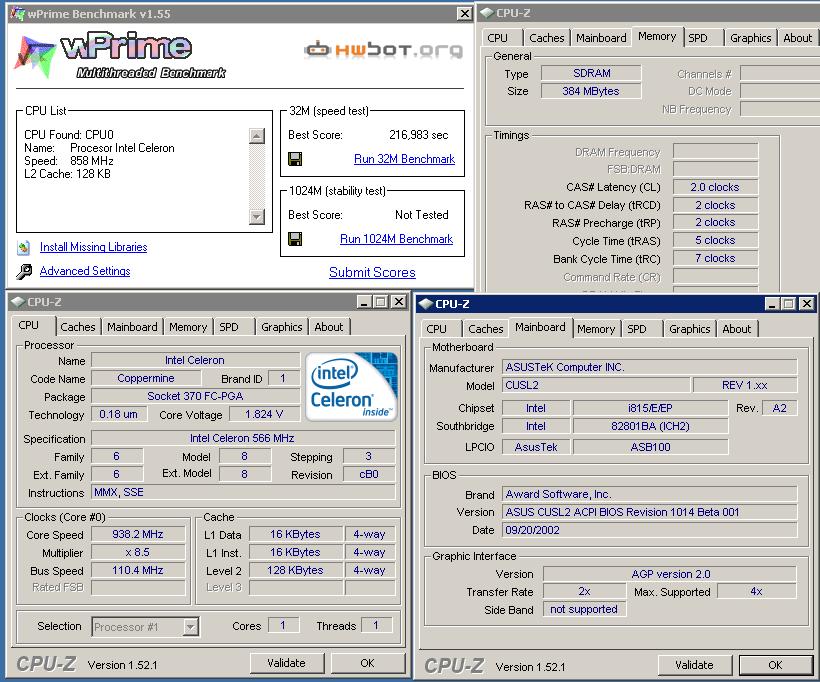The height and width of the screenshot is (682, 820).
Task: Open the About tab in bottom-left CPU-Z
Action: coord(328,327)
